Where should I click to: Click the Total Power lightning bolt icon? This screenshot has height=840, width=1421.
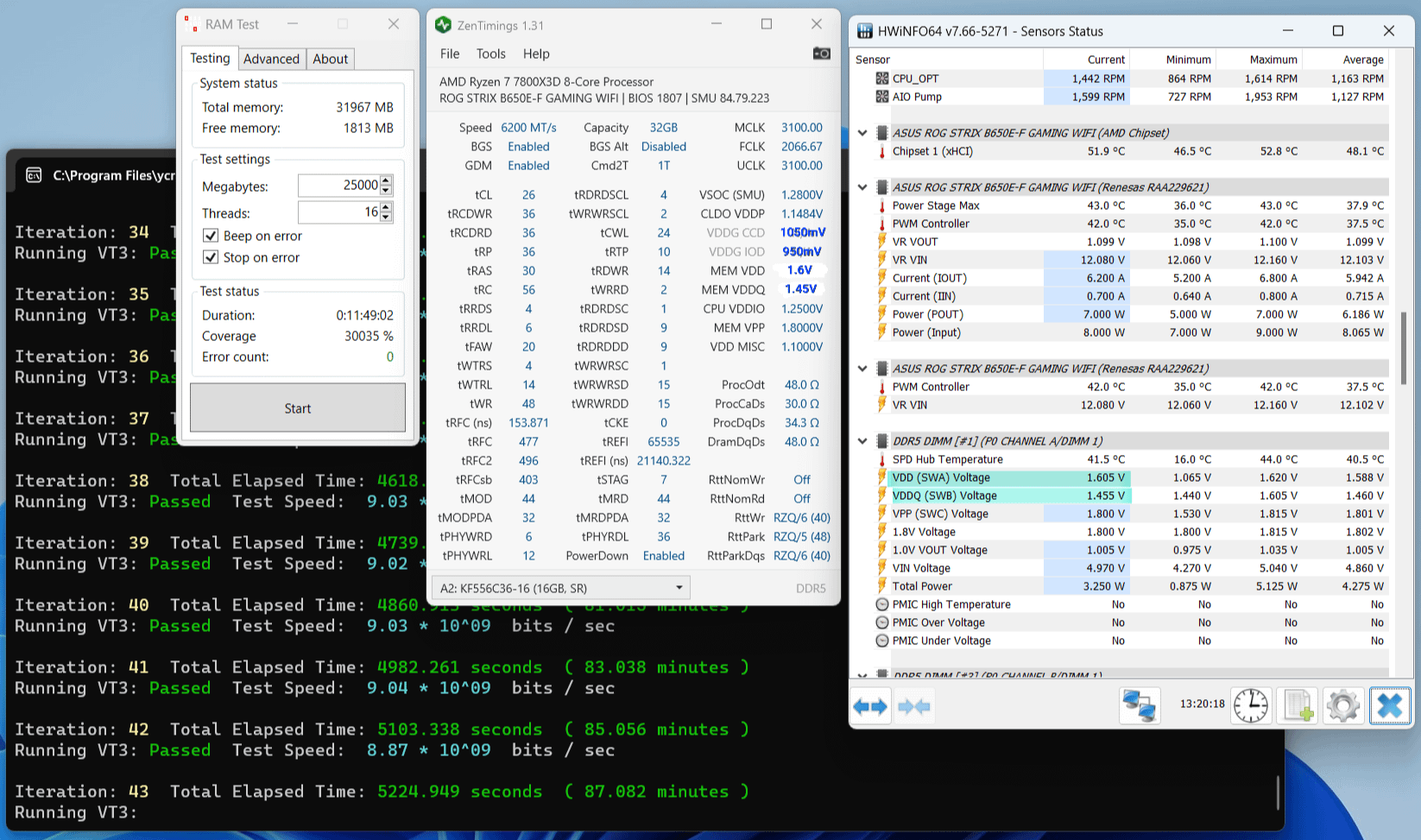pos(882,586)
